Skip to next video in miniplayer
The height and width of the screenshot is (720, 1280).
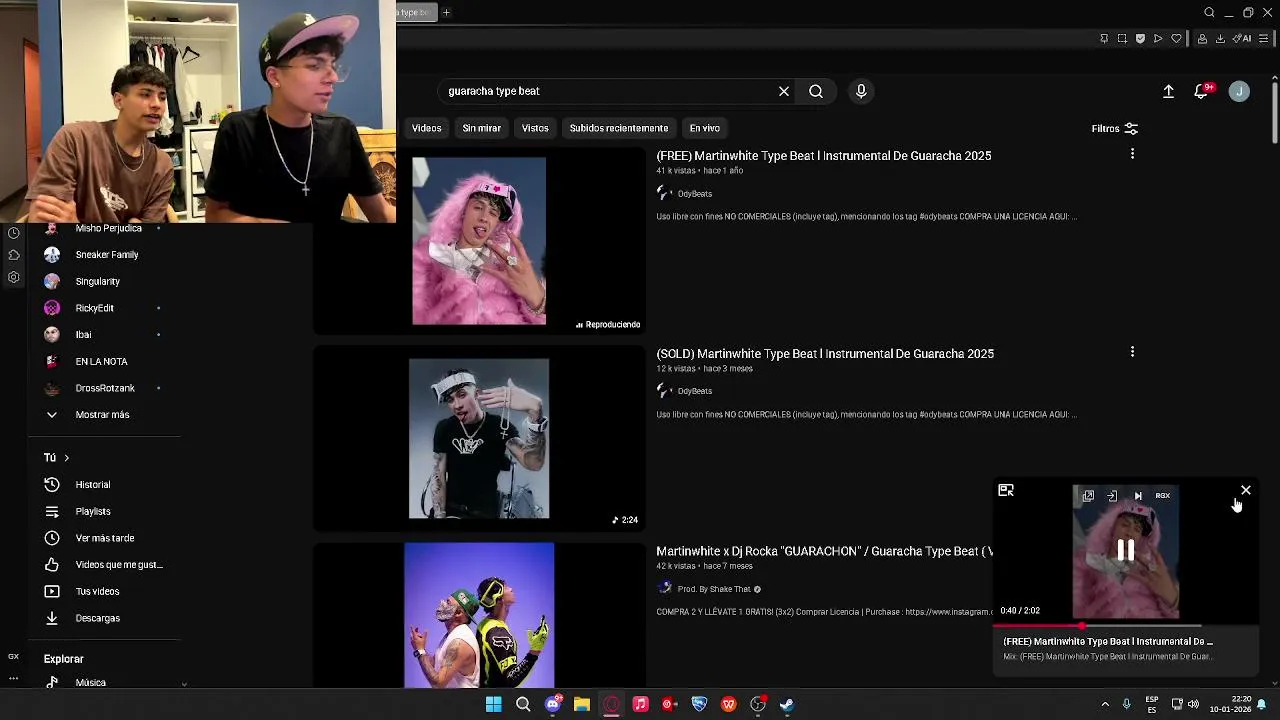[1138, 496]
